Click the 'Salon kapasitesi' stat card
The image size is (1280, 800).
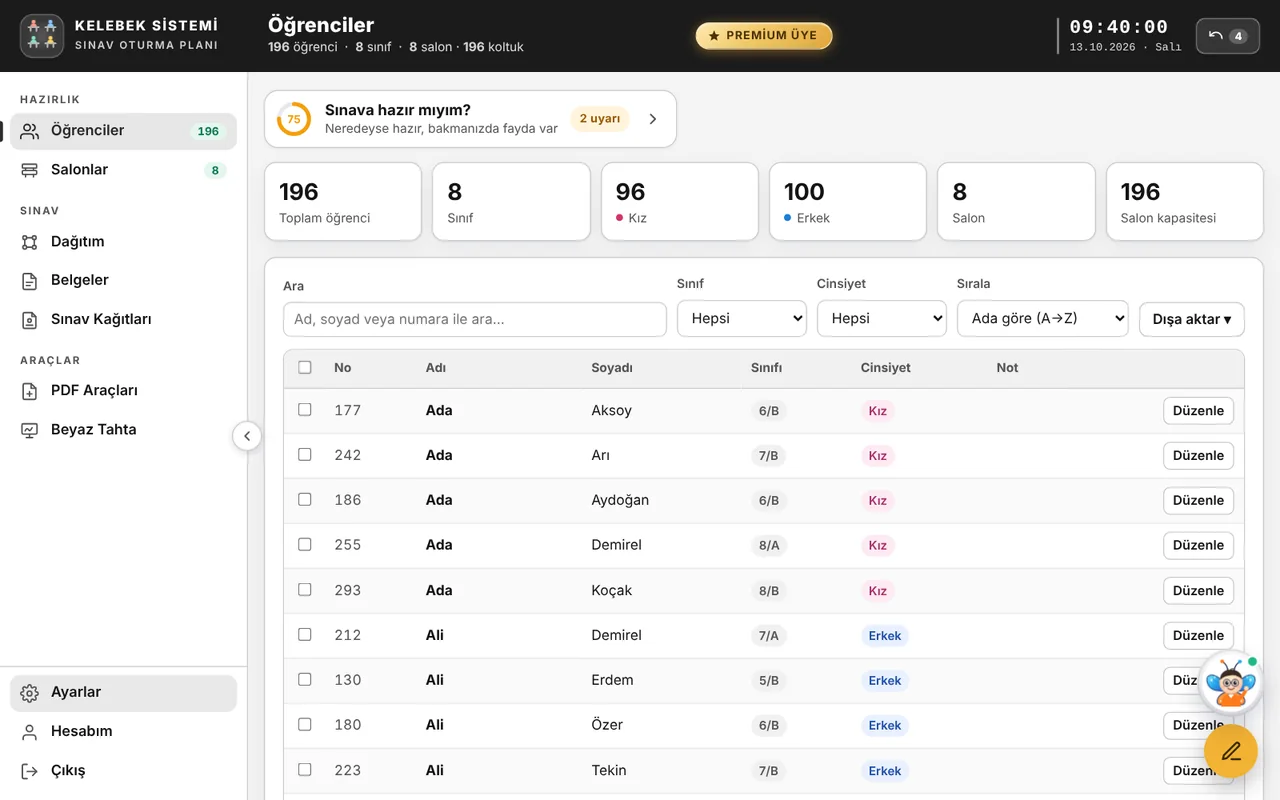pos(1185,202)
